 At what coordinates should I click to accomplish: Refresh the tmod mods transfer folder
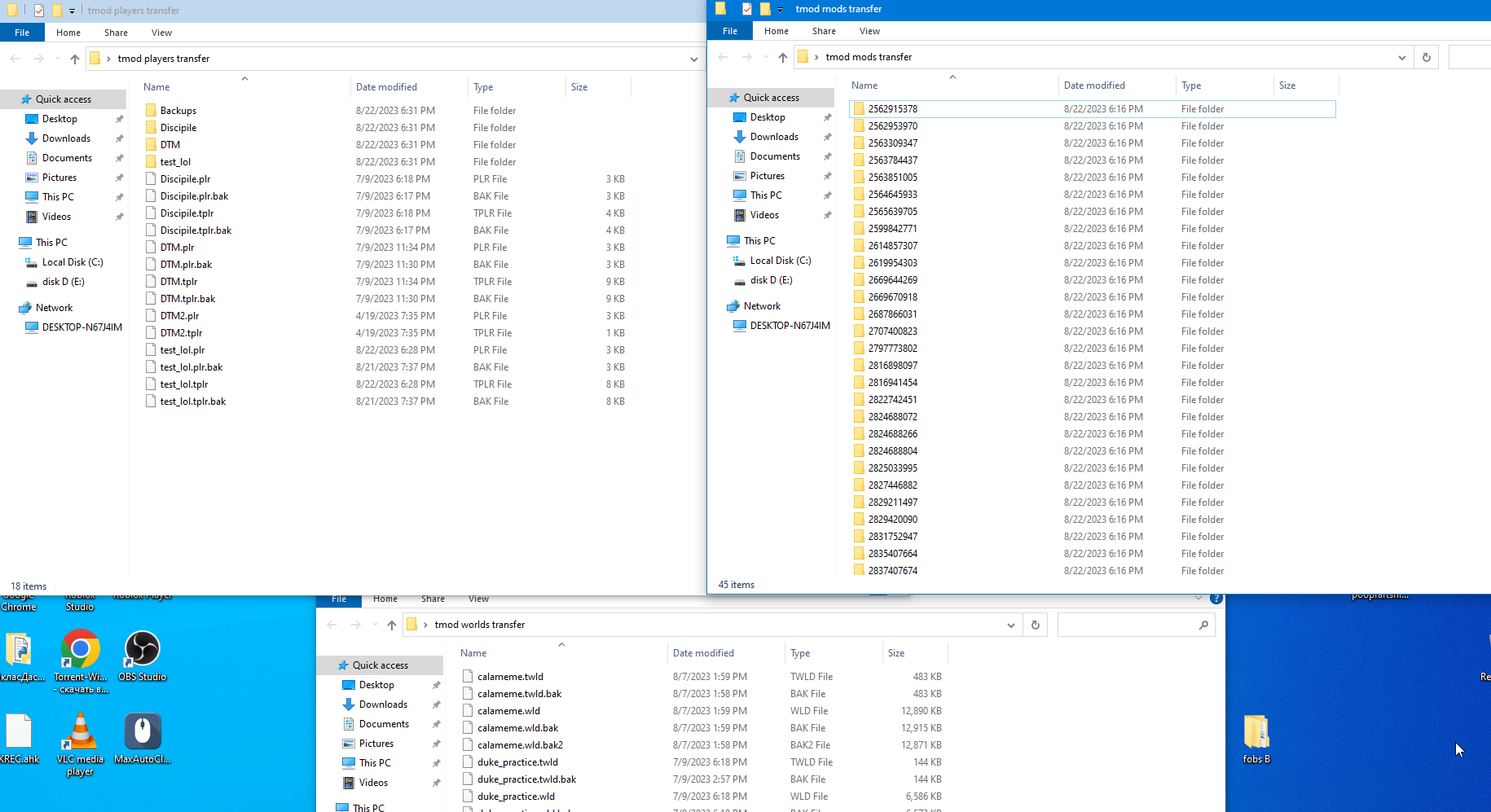(1426, 57)
